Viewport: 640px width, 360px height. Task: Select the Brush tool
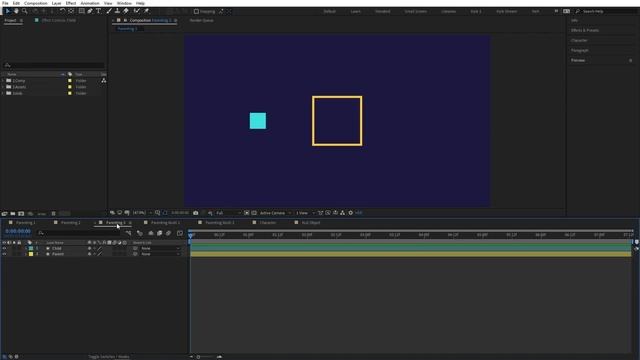point(109,11)
